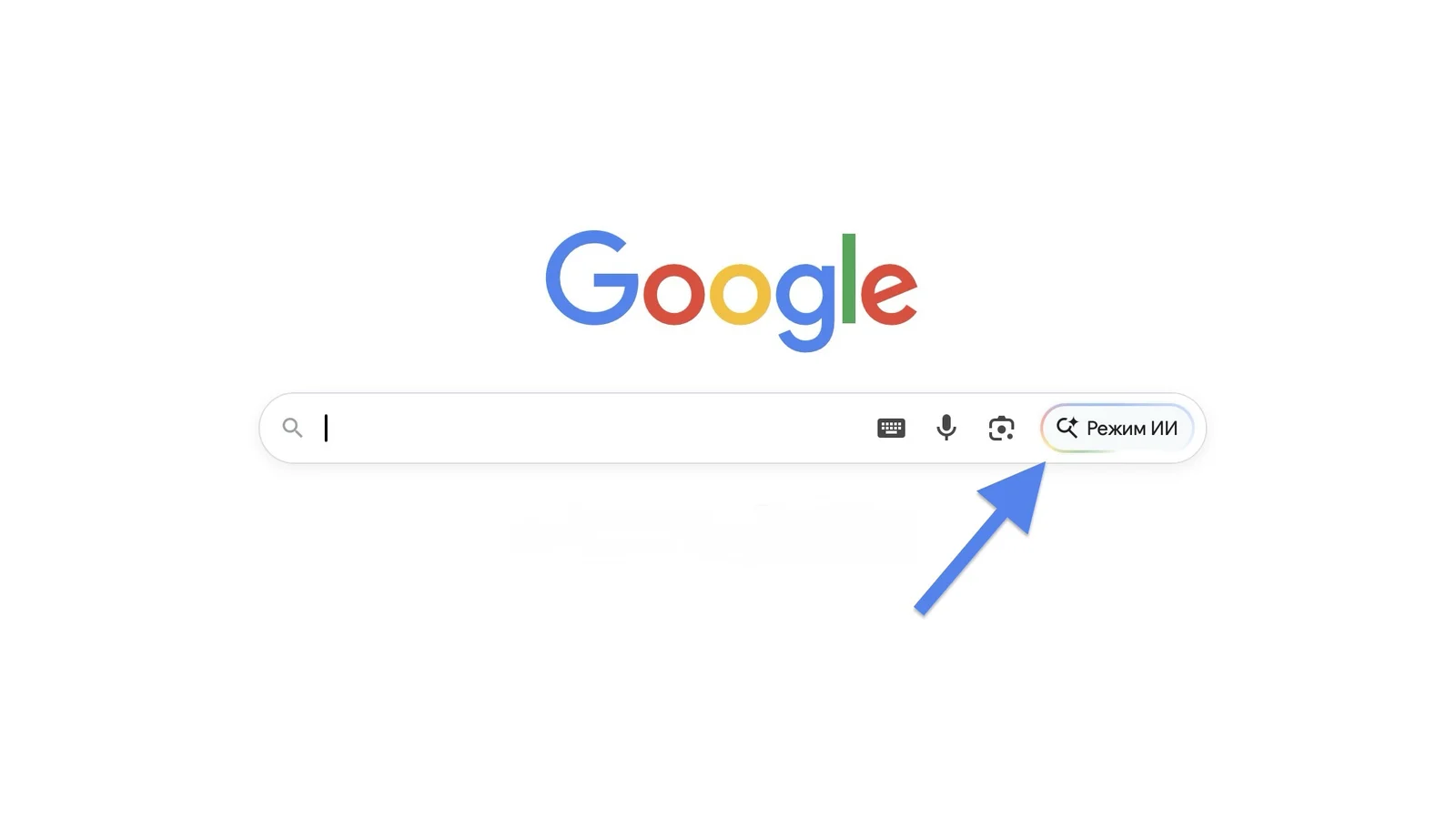Open the Режим ИИ AI mode button

[x=1117, y=428]
